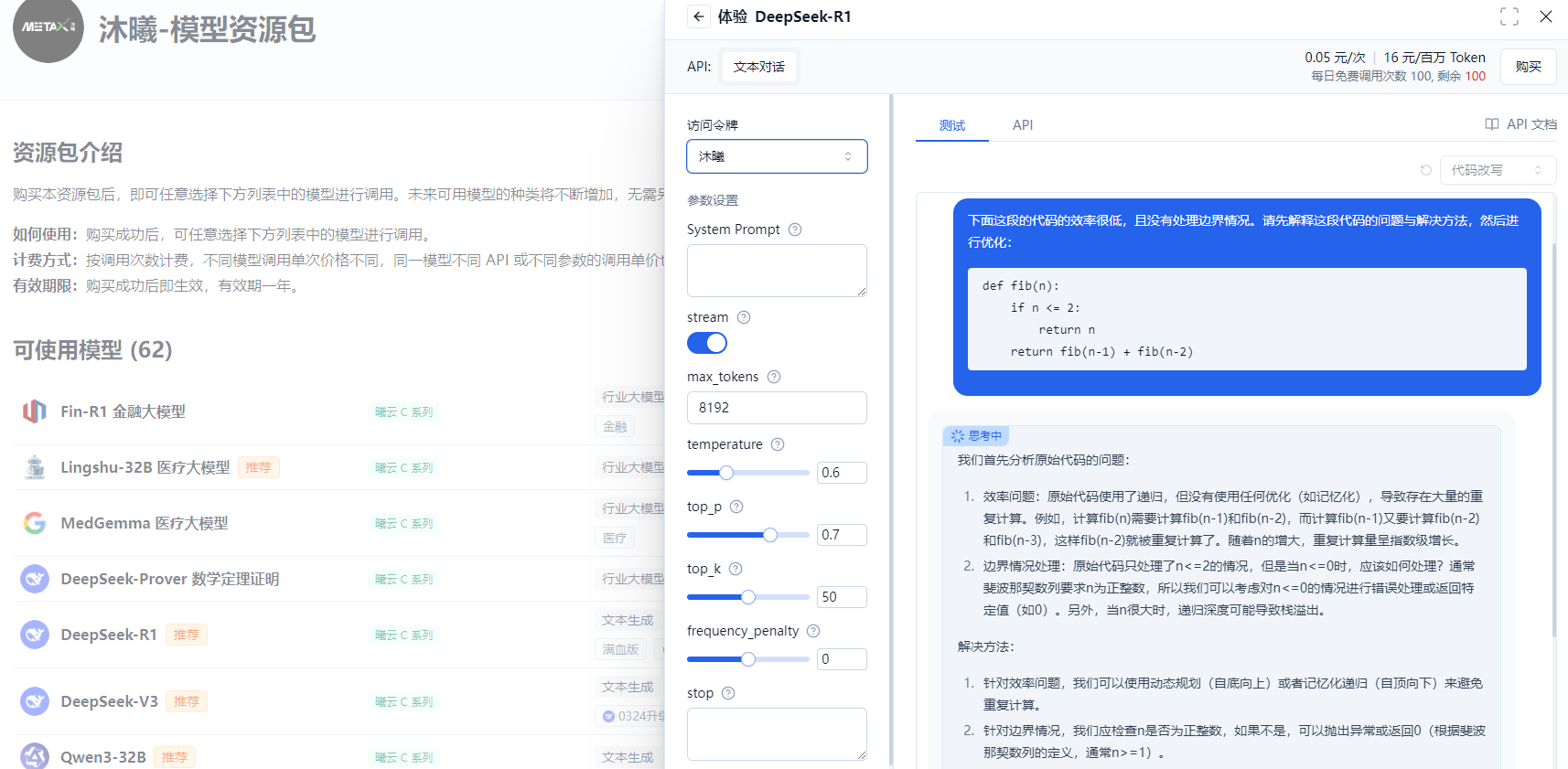The width and height of the screenshot is (1568, 769).
Task: Open the Qwen3-32B model icon
Action: tap(35, 757)
